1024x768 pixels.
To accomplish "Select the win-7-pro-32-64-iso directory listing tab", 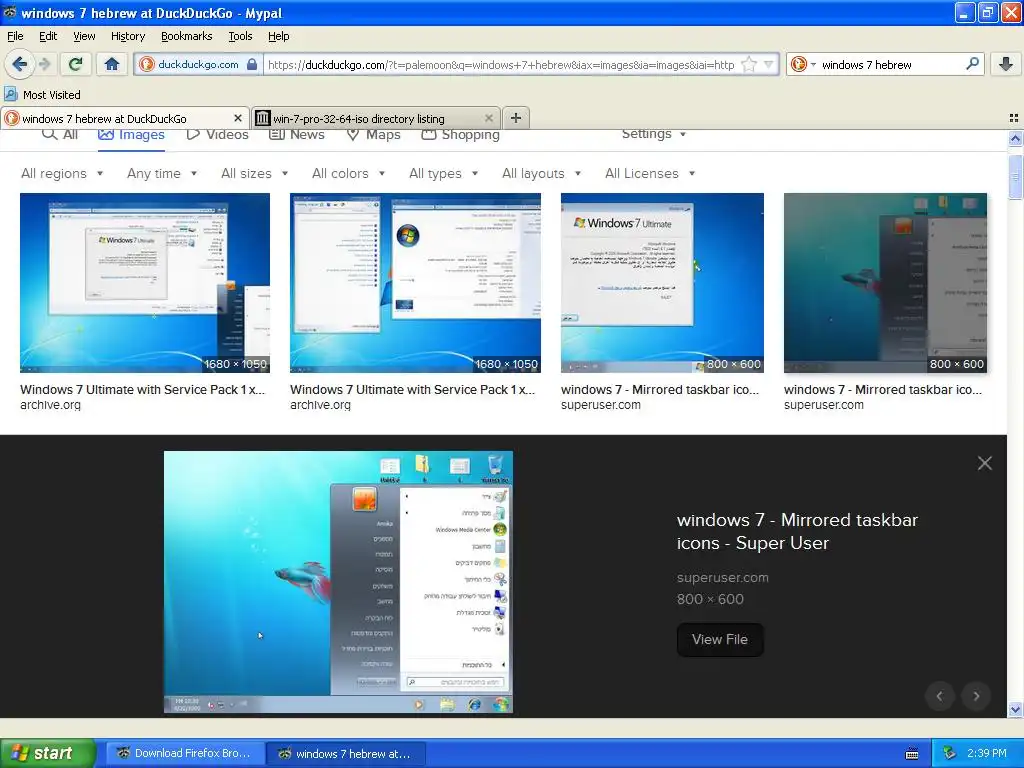I will pos(376,118).
